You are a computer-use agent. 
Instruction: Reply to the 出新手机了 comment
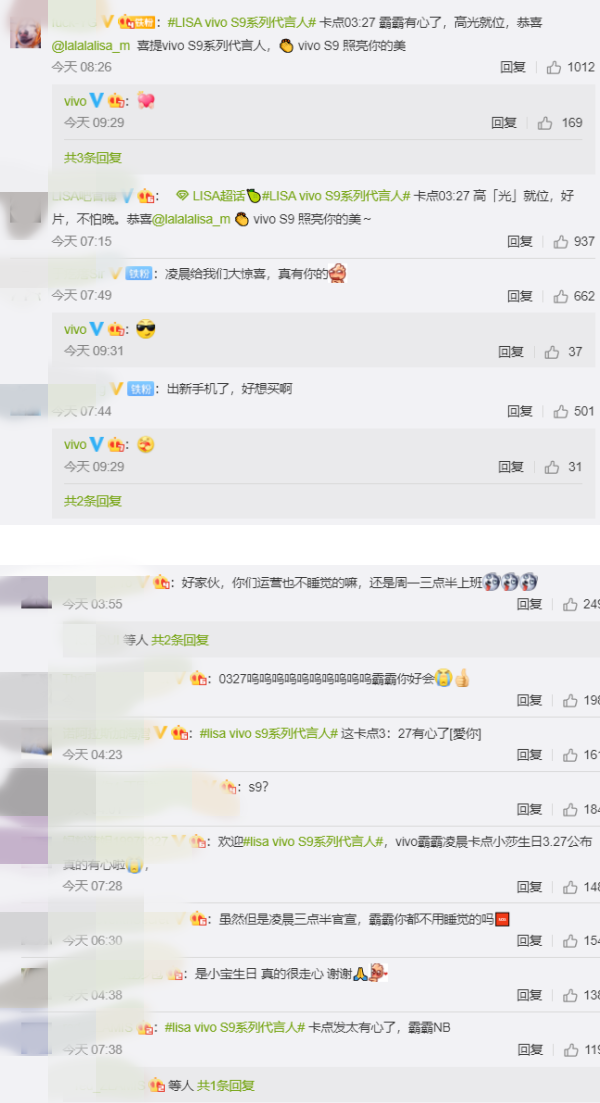520,411
